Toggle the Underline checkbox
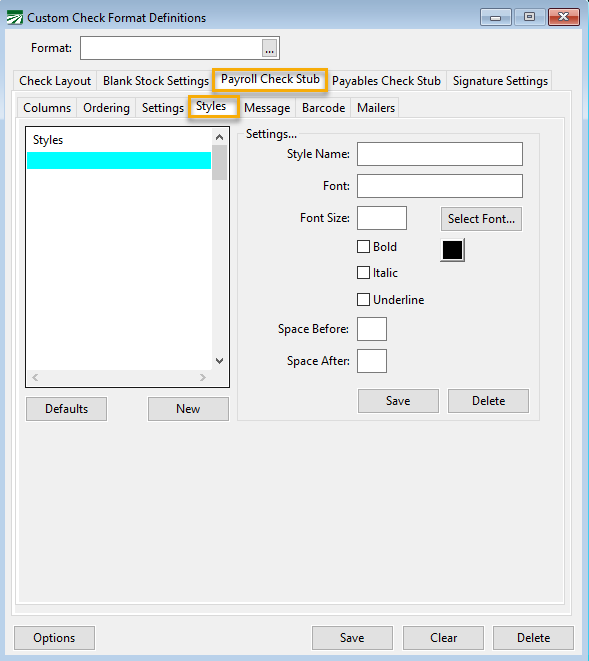 pyautogui.click(x=363, y=300)
